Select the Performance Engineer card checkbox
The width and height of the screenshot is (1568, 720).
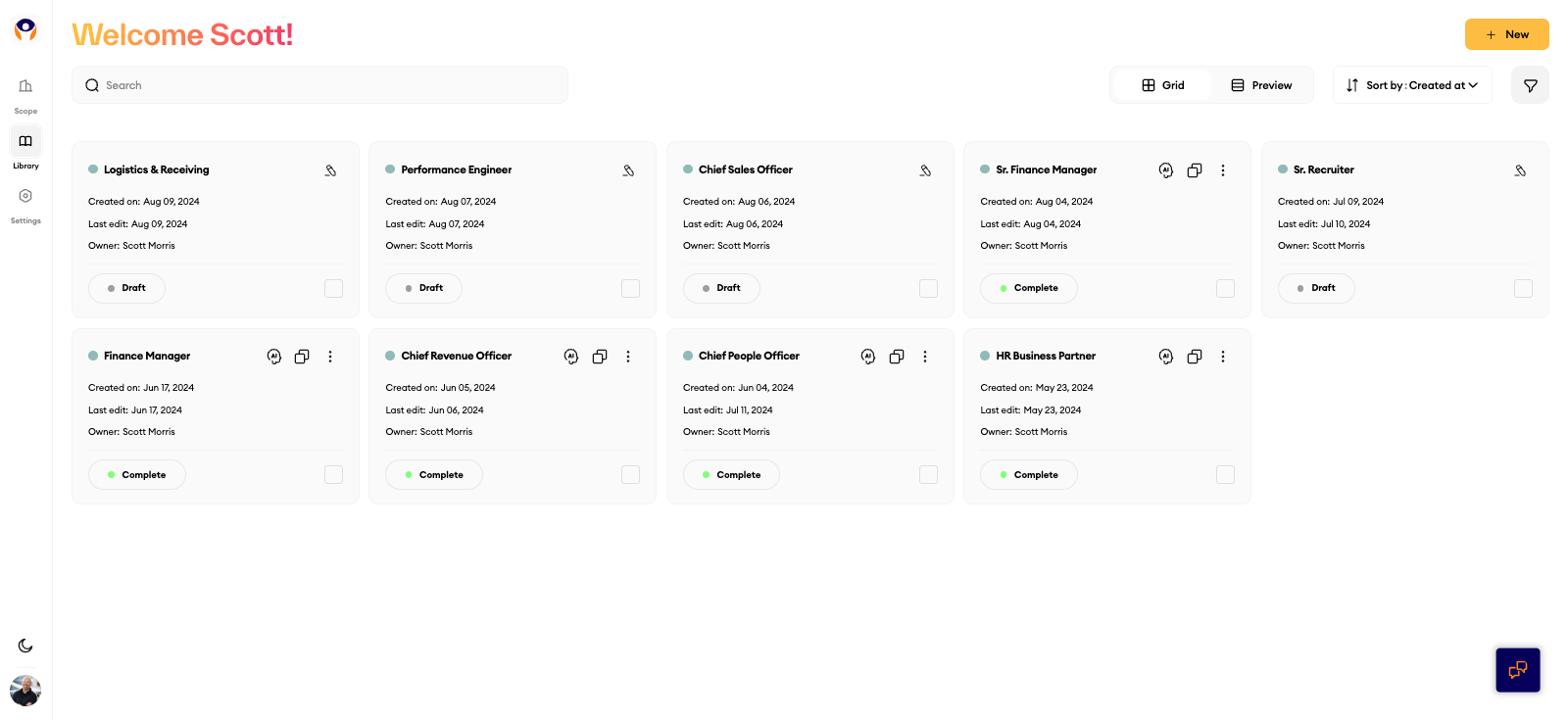click(x=630, y=288)
